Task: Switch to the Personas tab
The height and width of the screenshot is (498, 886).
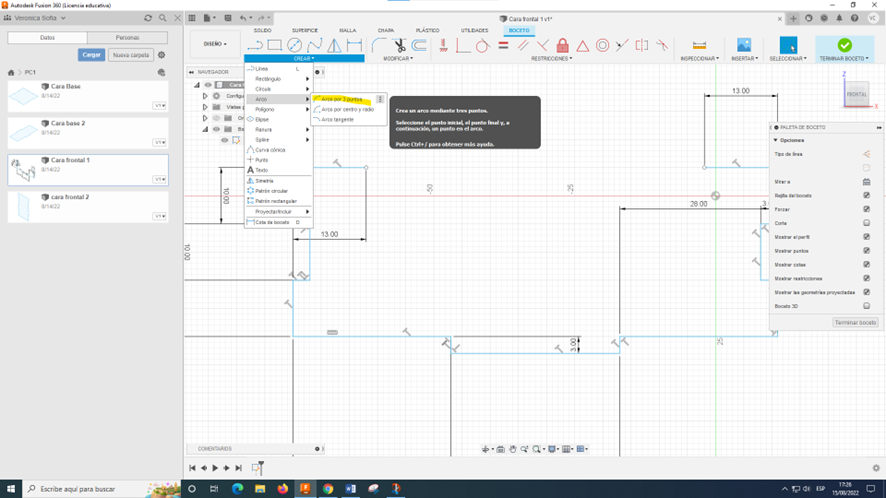Action: coord(128,38)
